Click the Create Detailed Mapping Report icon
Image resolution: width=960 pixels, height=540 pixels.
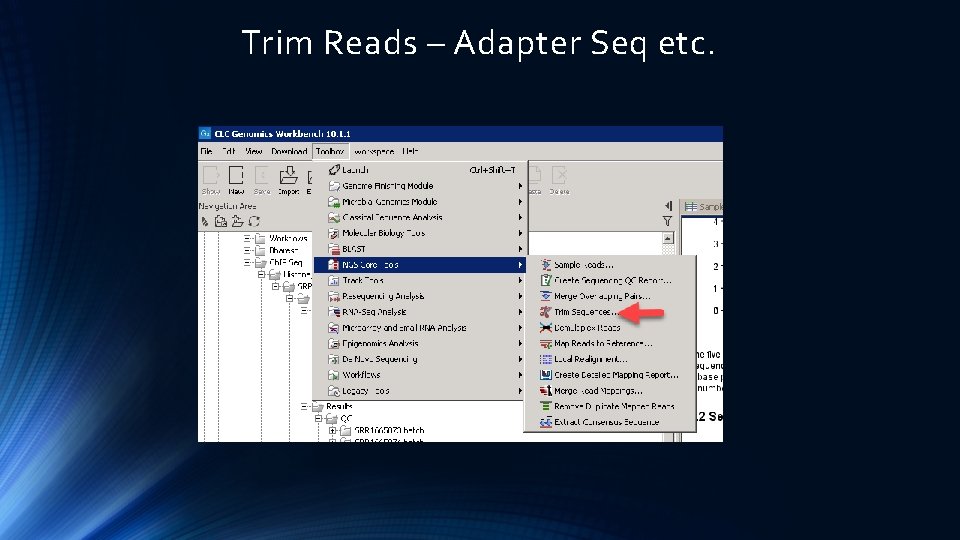pyautogui.click(x=546, y=375)
